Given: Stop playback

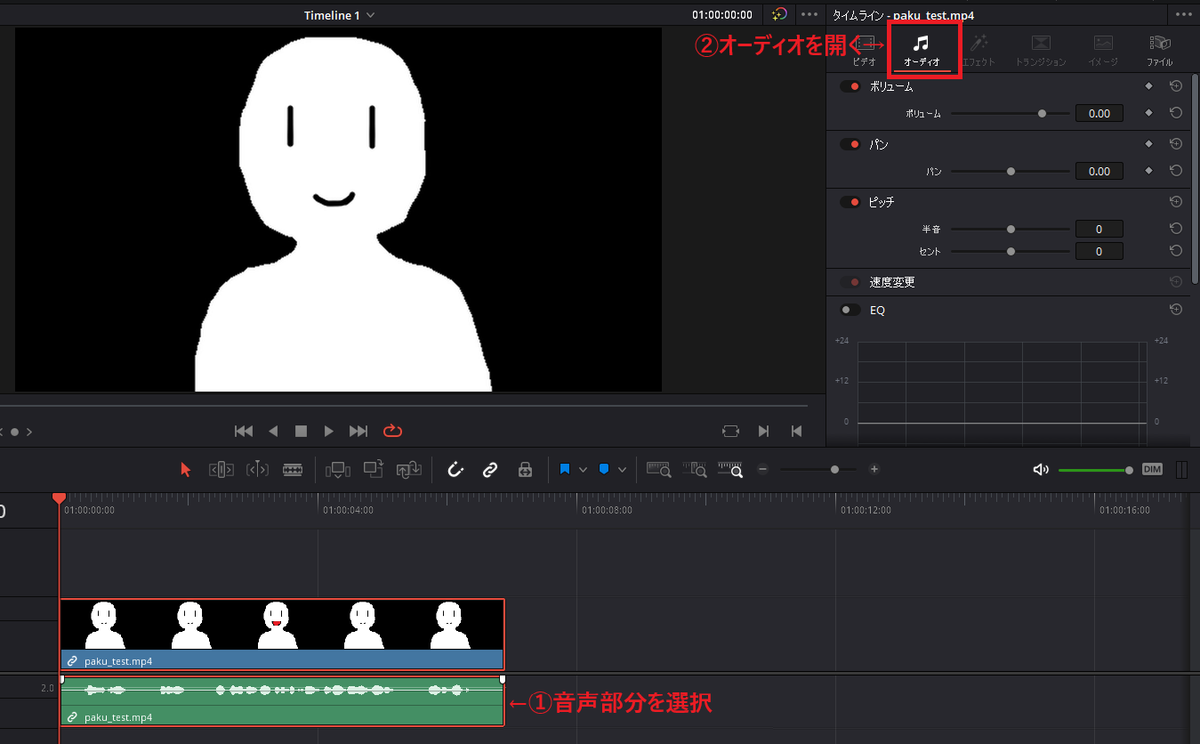Looking at the screenshot, I should pyautogui.click(x=301, y=431).
